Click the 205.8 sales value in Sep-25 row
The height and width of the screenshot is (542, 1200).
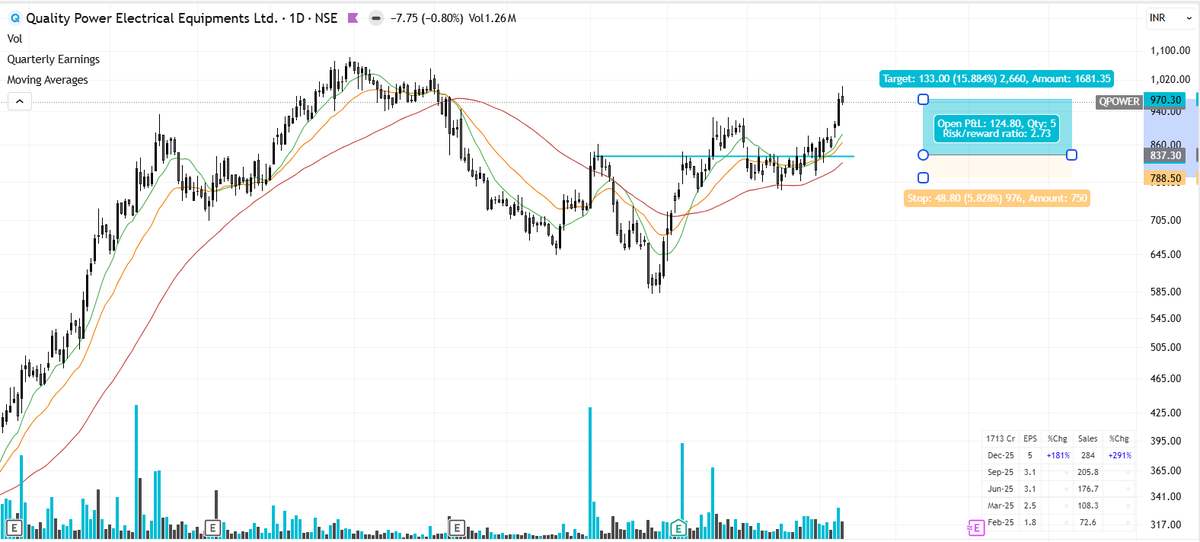pos(1086,471)
